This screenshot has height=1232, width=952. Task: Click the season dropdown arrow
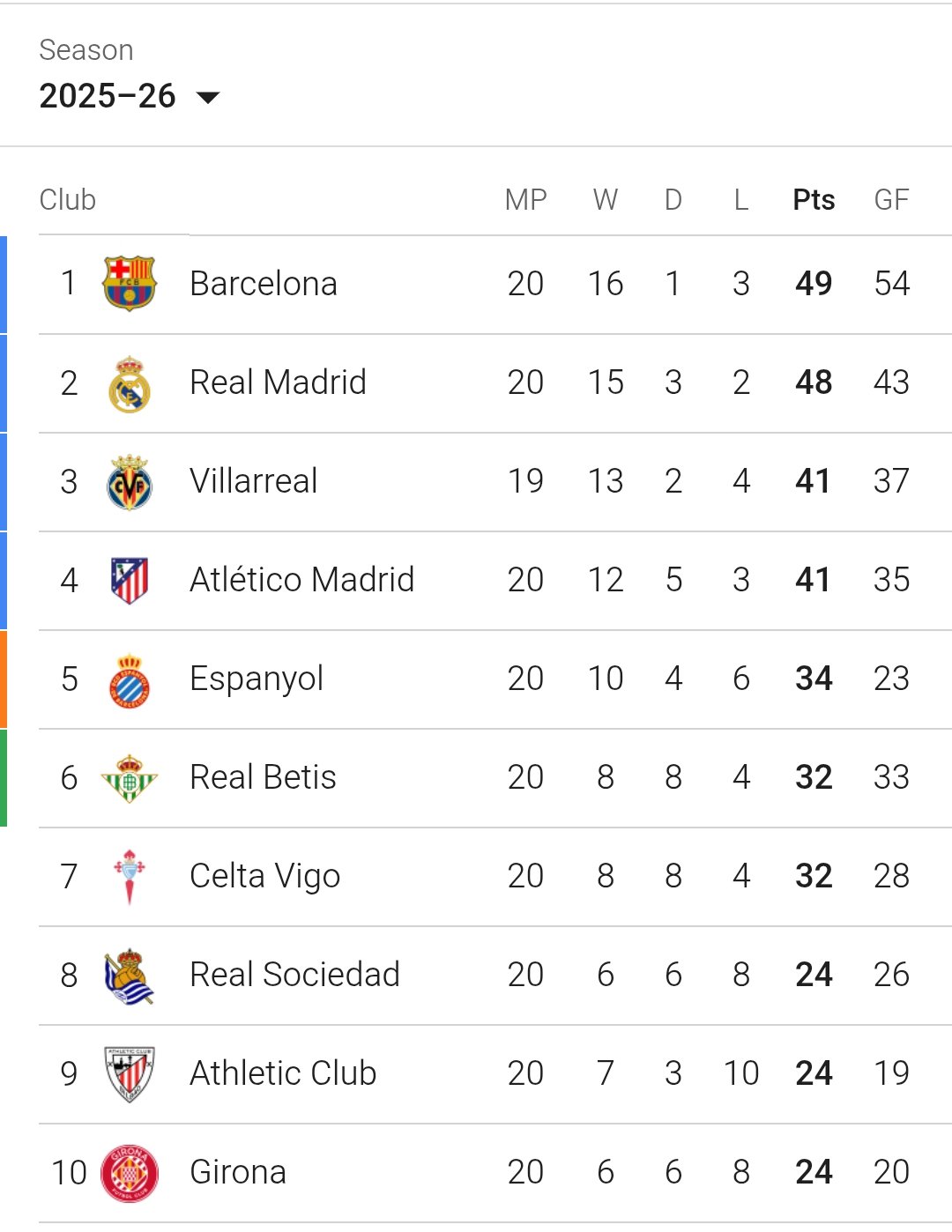(x=208, y=97)
